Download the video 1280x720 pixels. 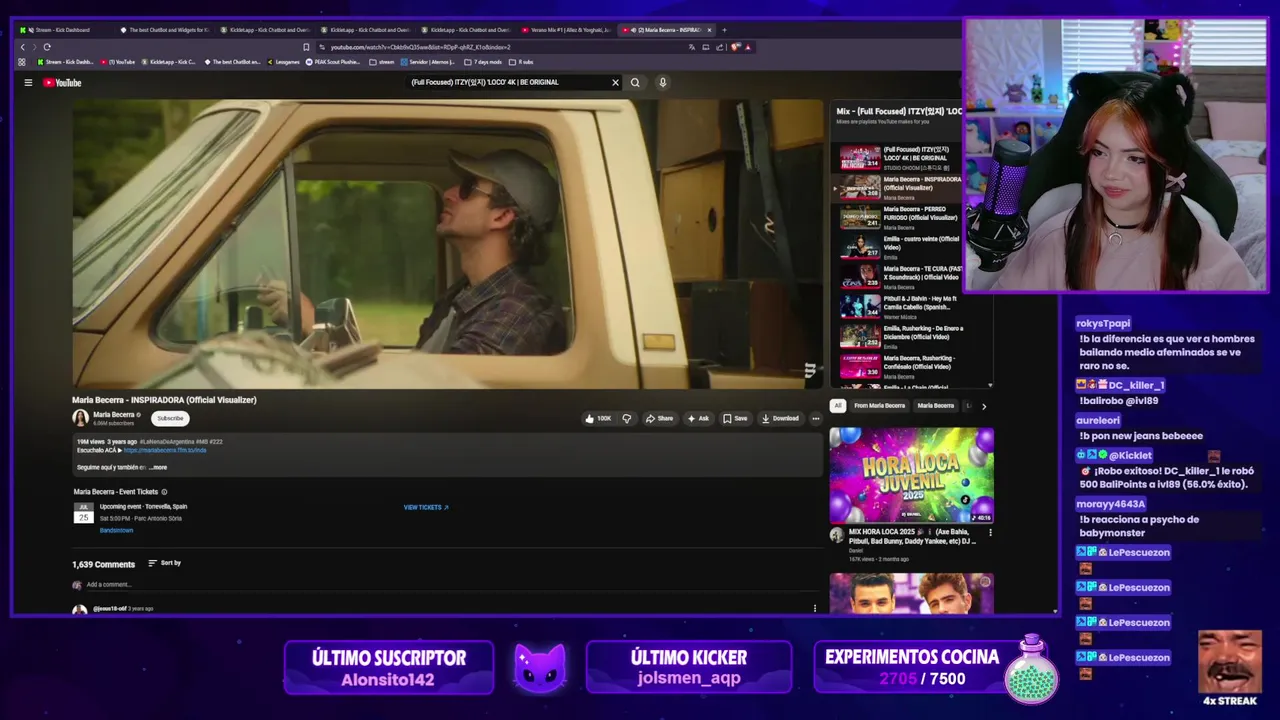point(780,418)
